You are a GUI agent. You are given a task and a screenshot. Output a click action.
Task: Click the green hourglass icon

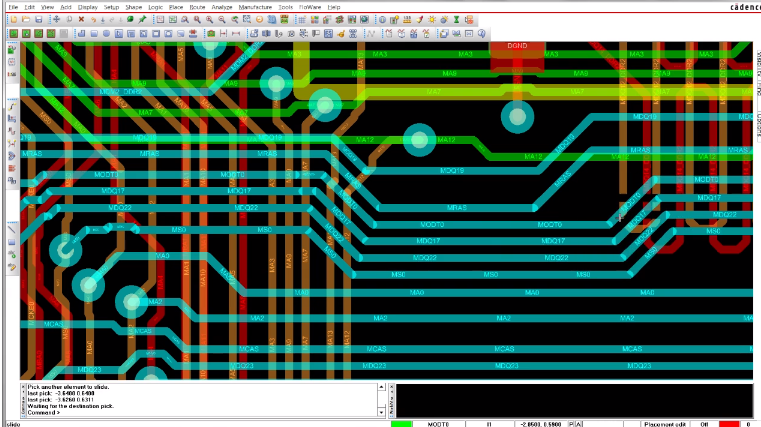tap(456, 19)
